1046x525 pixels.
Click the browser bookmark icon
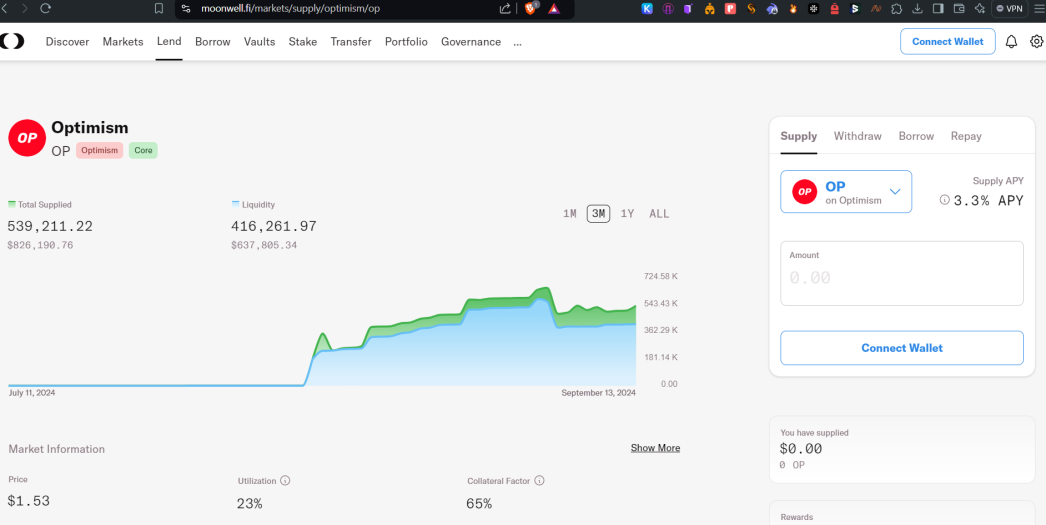coord(159,9)
